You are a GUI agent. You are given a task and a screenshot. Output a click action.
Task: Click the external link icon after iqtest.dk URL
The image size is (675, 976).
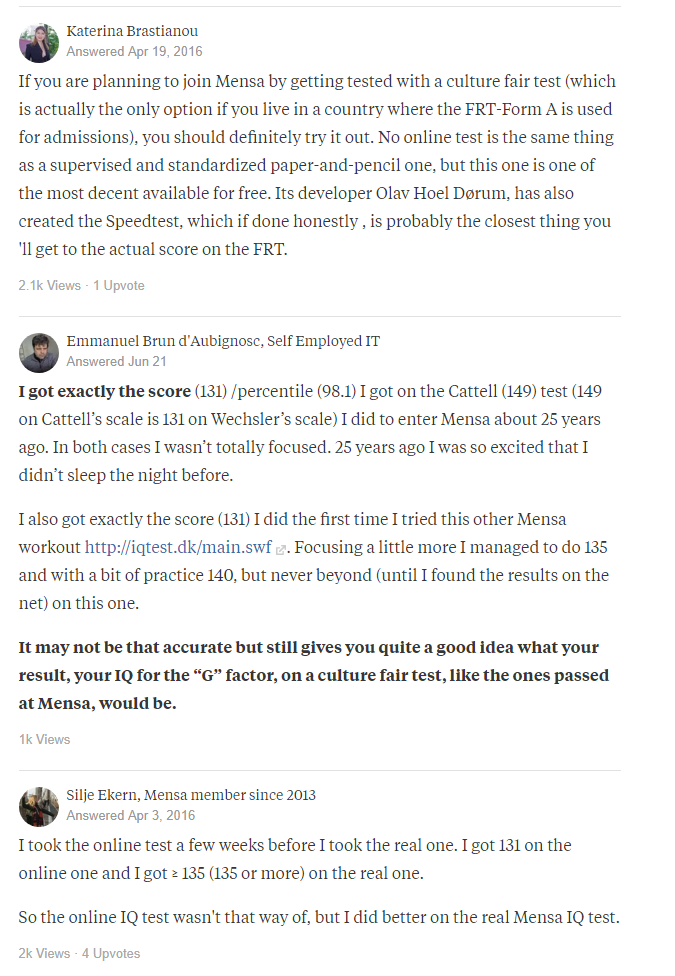coord(281,549)
